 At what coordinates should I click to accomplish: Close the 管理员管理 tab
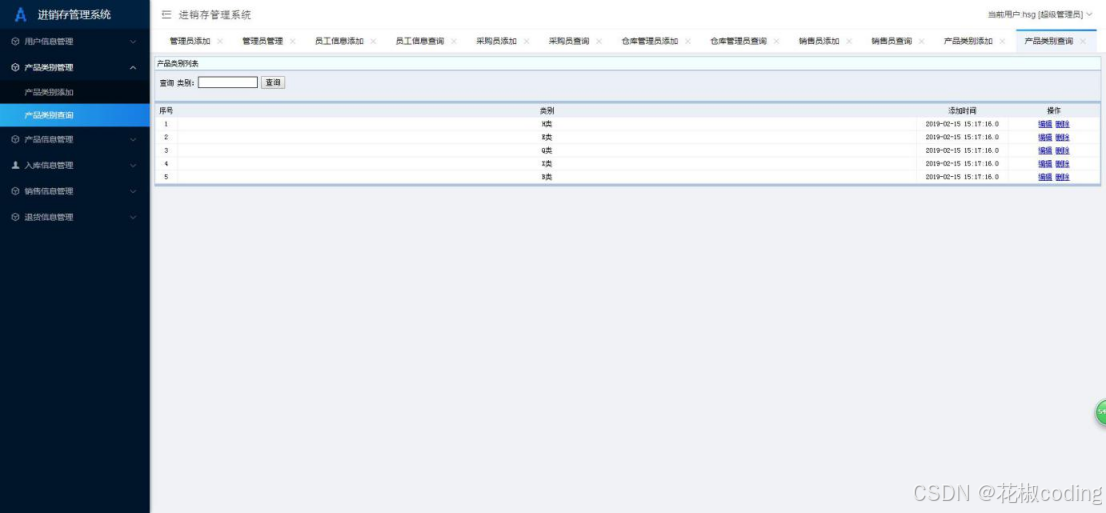coord(293,41)
